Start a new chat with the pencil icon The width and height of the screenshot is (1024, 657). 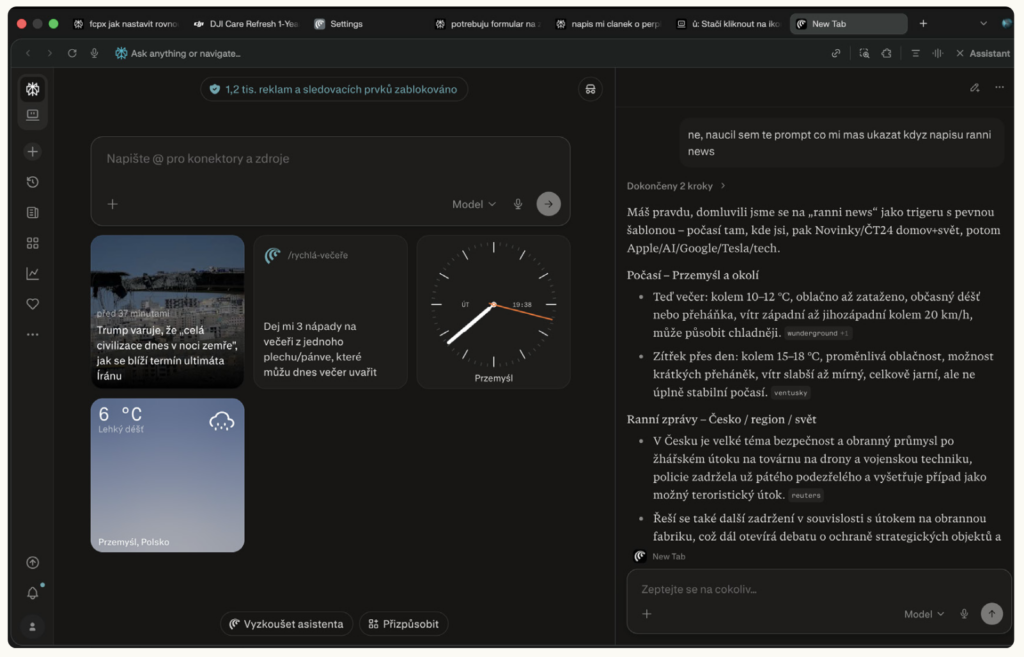pos(974,88)
